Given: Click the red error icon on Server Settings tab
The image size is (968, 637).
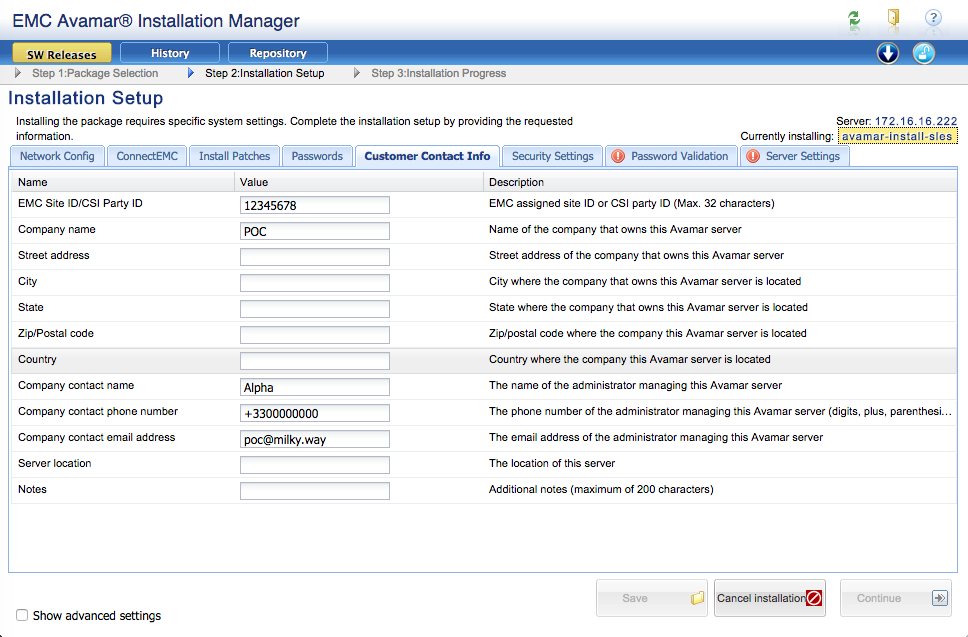Looking at the screenshot, I should click(x=753, y=156).
